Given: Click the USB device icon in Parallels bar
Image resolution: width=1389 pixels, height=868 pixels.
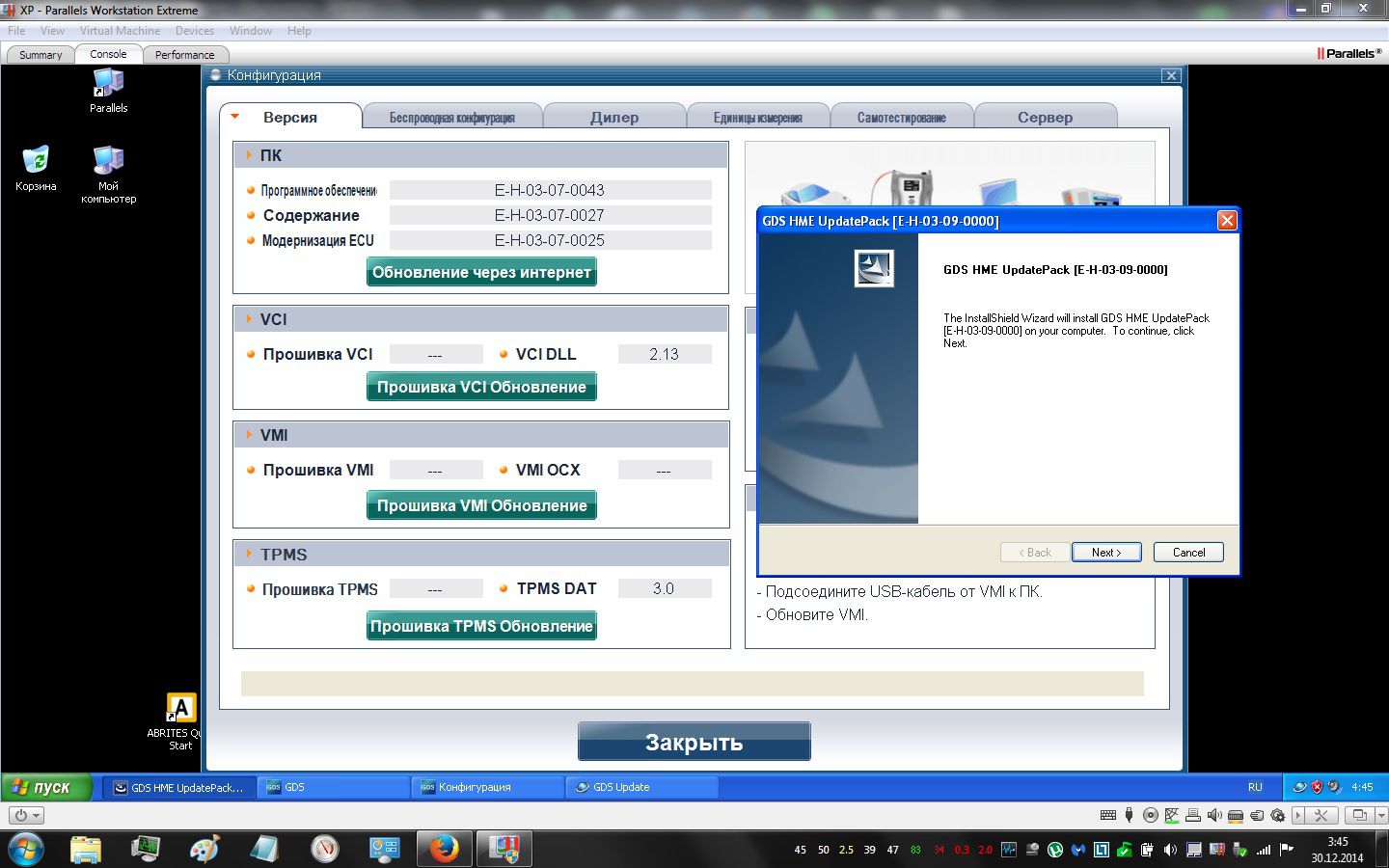Looking at the screenshot, I should (x=1129, y=815).
